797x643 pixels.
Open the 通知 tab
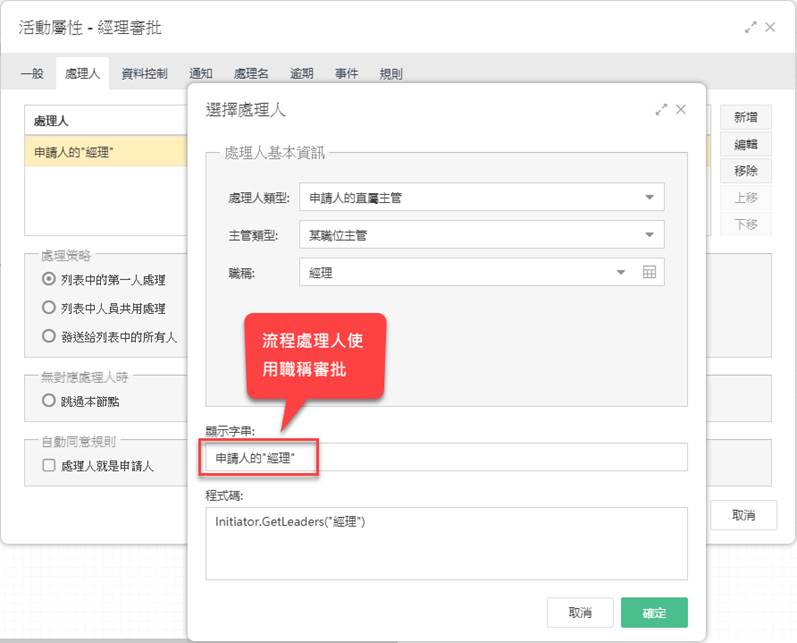coord(201,74)
